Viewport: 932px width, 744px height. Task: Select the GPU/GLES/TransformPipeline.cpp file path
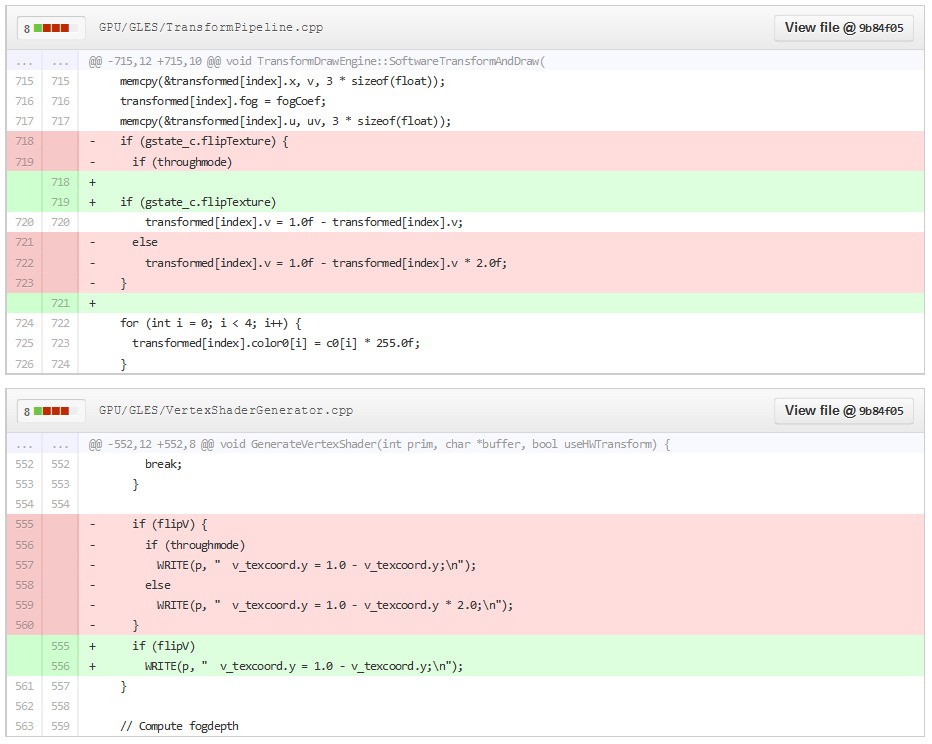point(211,28)
